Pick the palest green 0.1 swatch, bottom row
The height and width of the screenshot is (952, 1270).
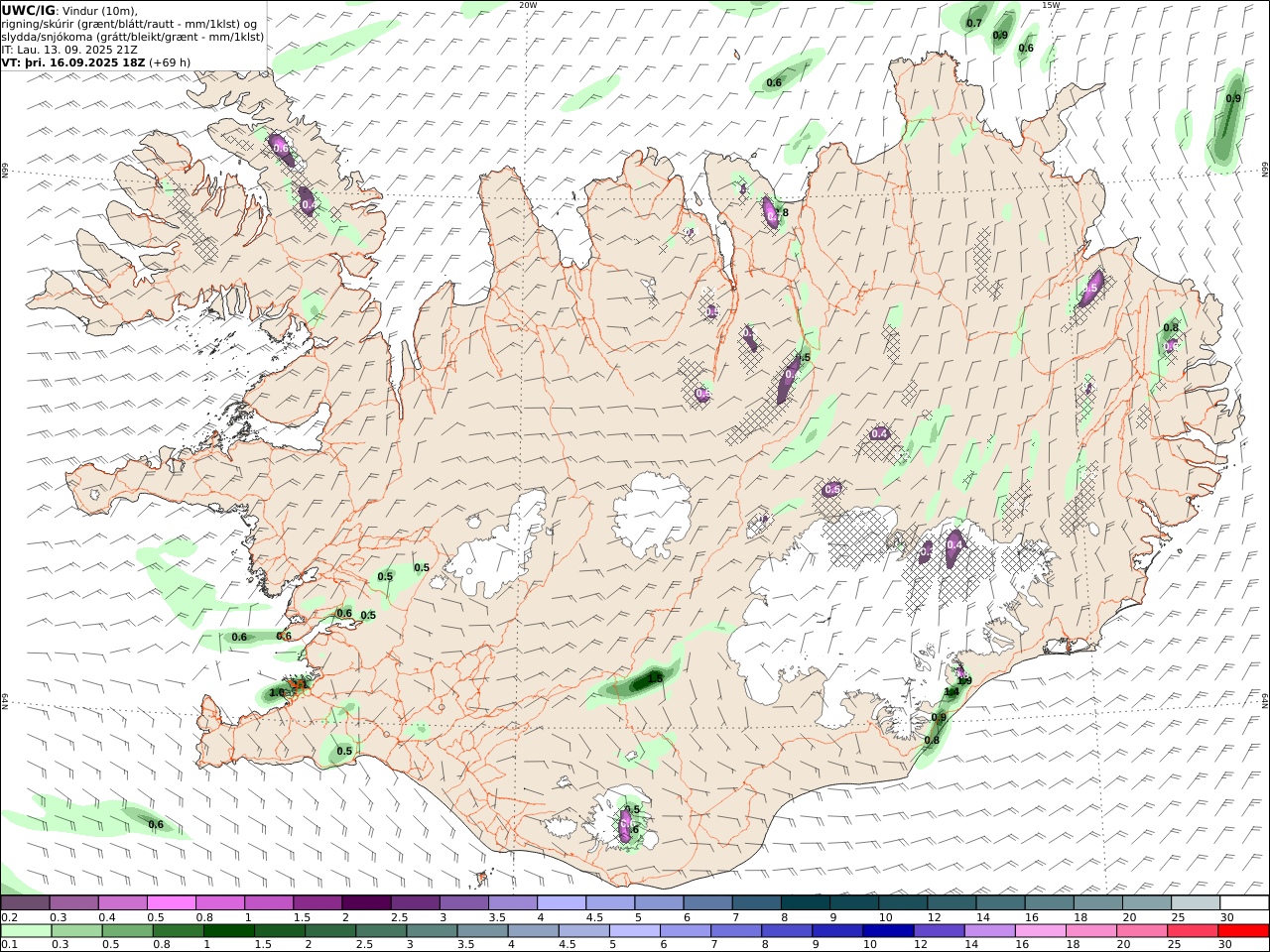coord(27,931)
